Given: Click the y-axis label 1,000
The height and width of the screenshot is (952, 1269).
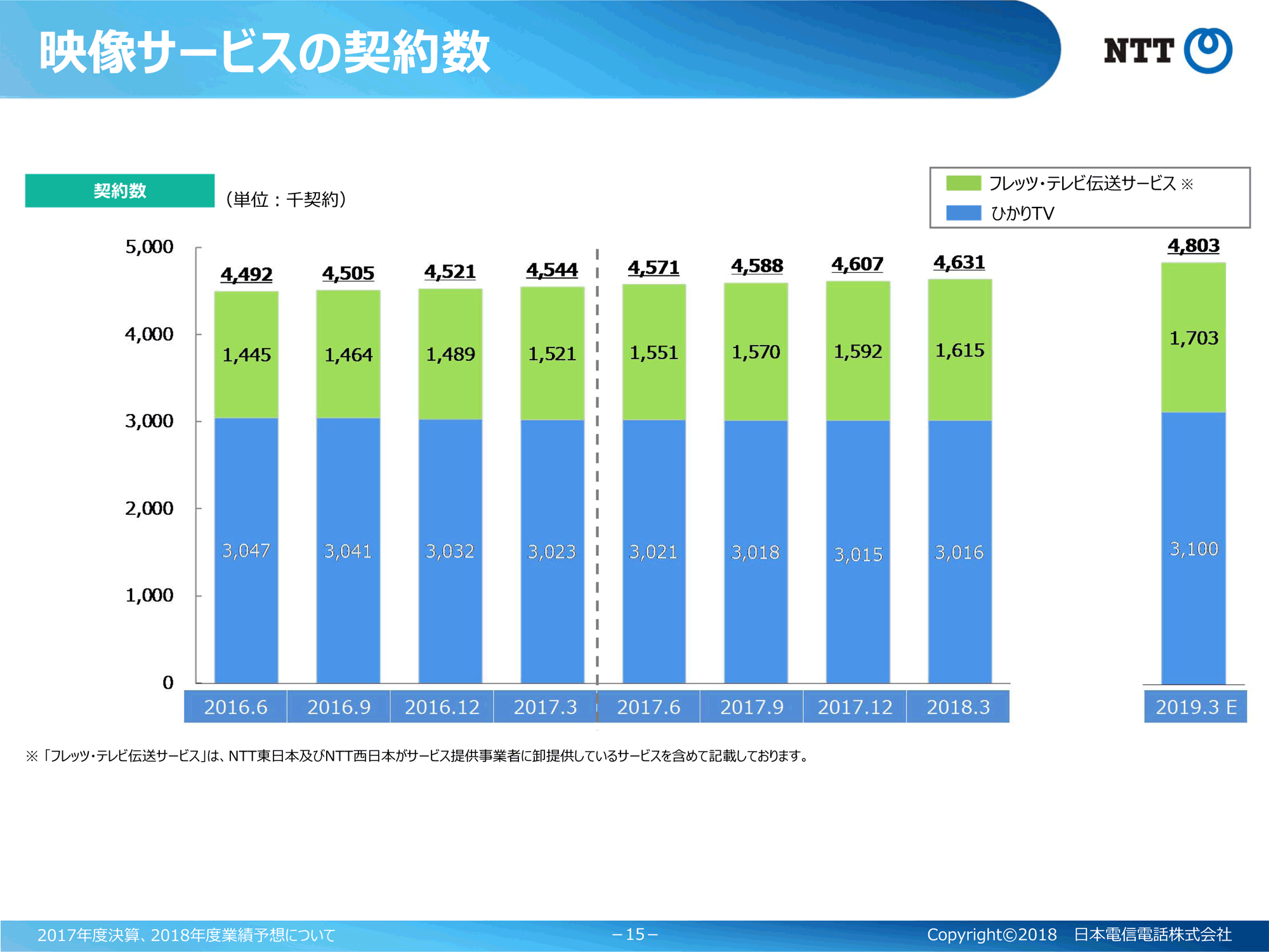Looking at the screenshot, I should pos(149,596).
